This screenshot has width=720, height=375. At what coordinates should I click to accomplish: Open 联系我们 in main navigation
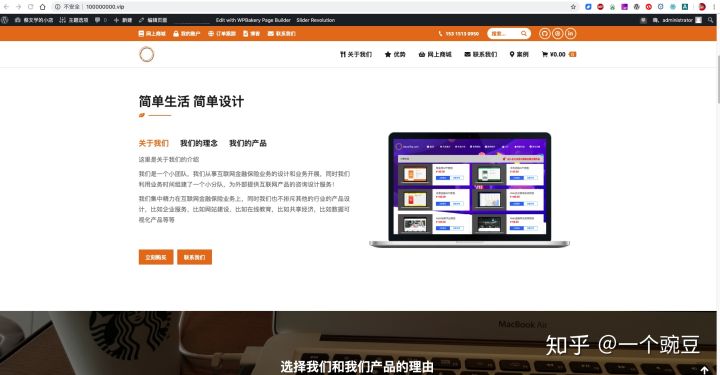[480, 54]
